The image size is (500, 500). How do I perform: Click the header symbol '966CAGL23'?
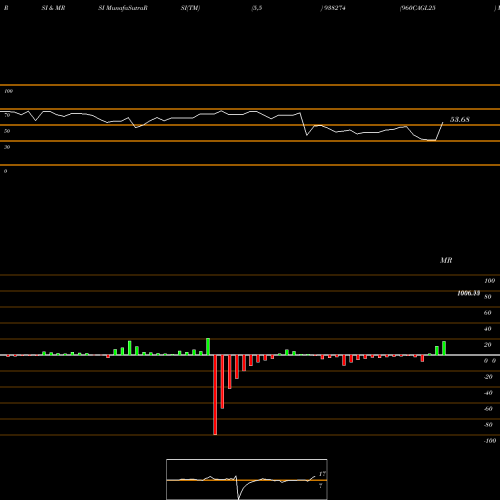(x=418, y=8)
